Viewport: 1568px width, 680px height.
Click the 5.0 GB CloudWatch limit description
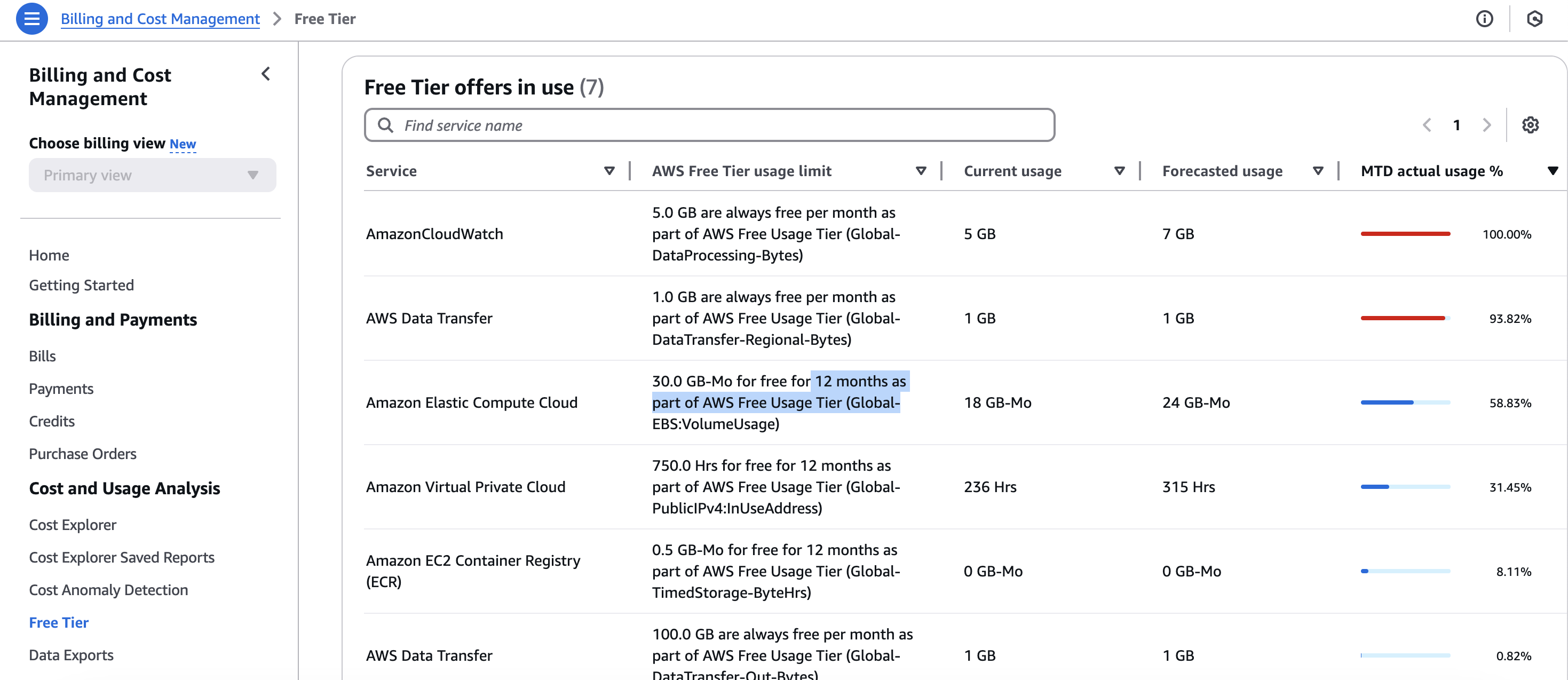point(776,234)
